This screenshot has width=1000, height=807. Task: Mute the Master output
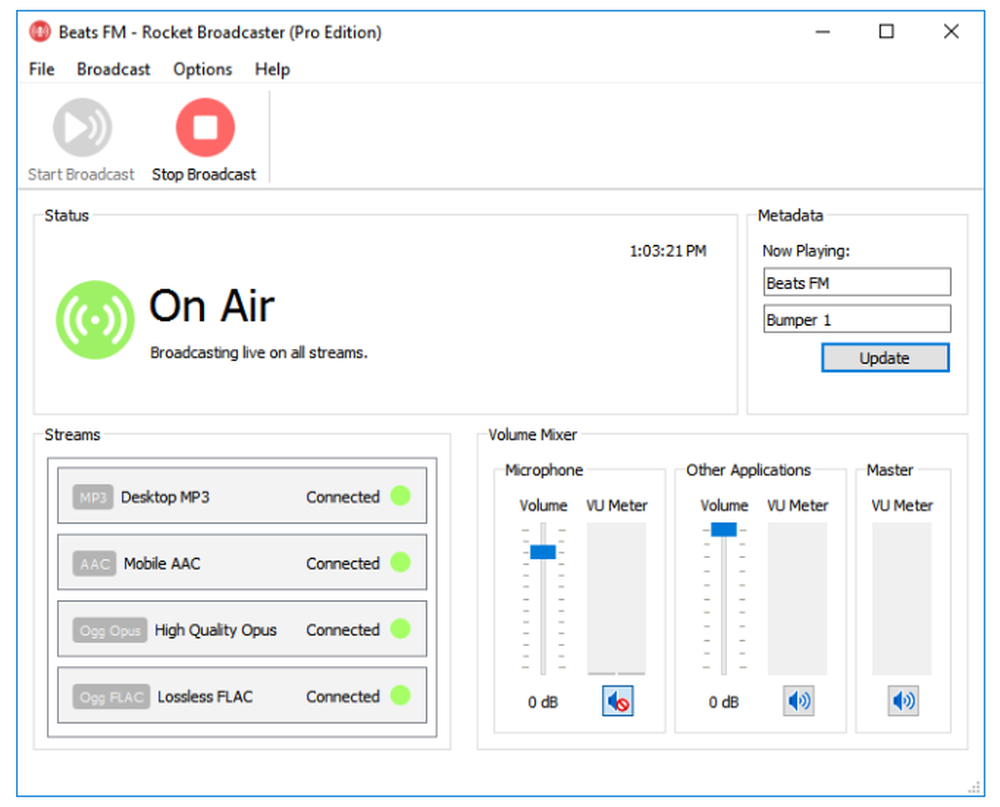coord(903,701)
